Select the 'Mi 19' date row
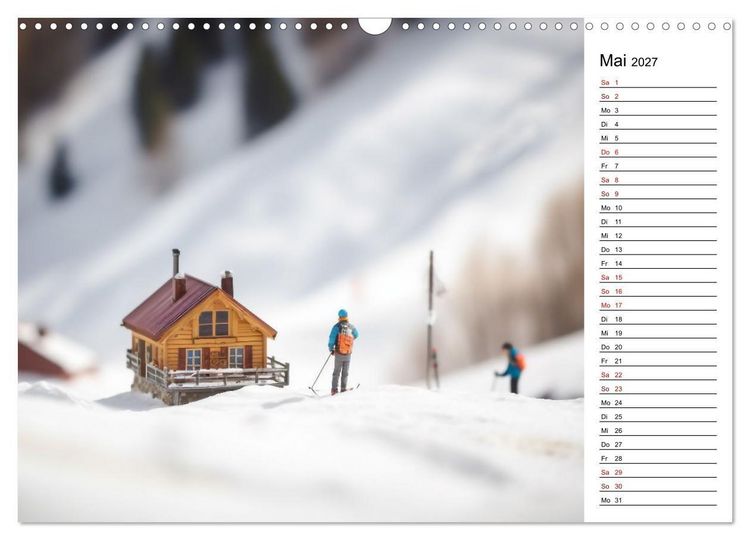Screen dimensions: 750x540 658,333
